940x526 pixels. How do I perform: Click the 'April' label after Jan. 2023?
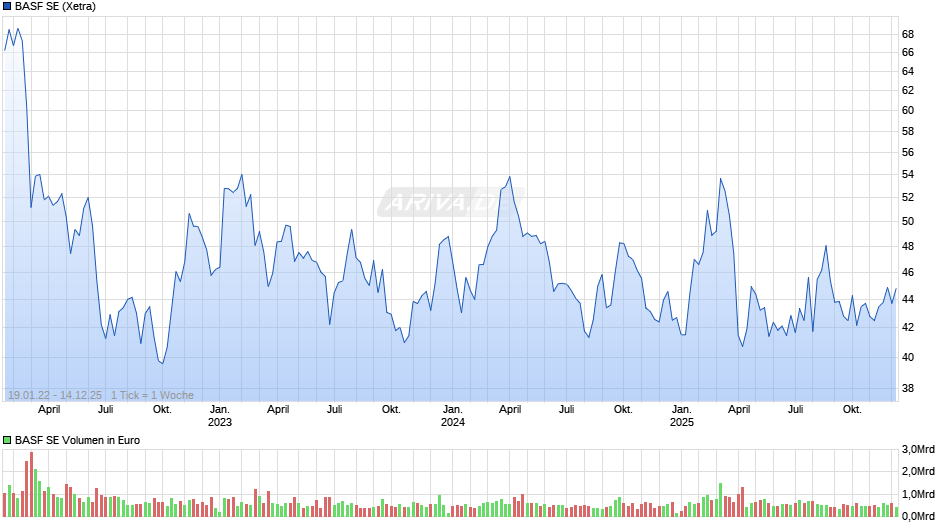point(278,410)
